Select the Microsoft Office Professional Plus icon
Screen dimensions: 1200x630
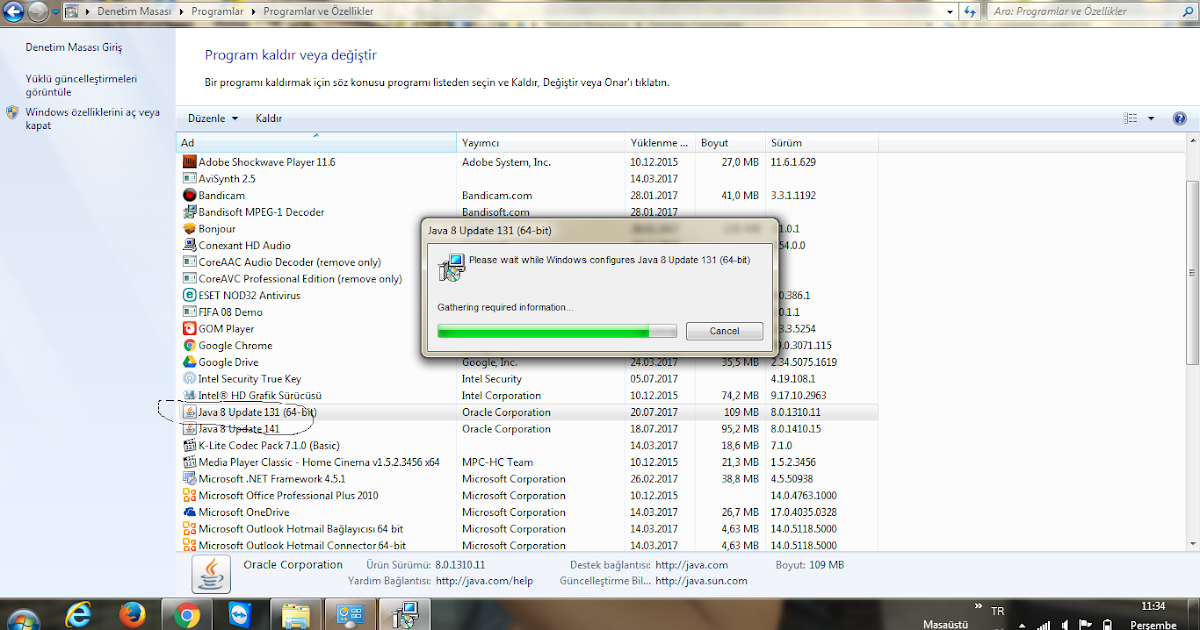[x=190, y=495]
